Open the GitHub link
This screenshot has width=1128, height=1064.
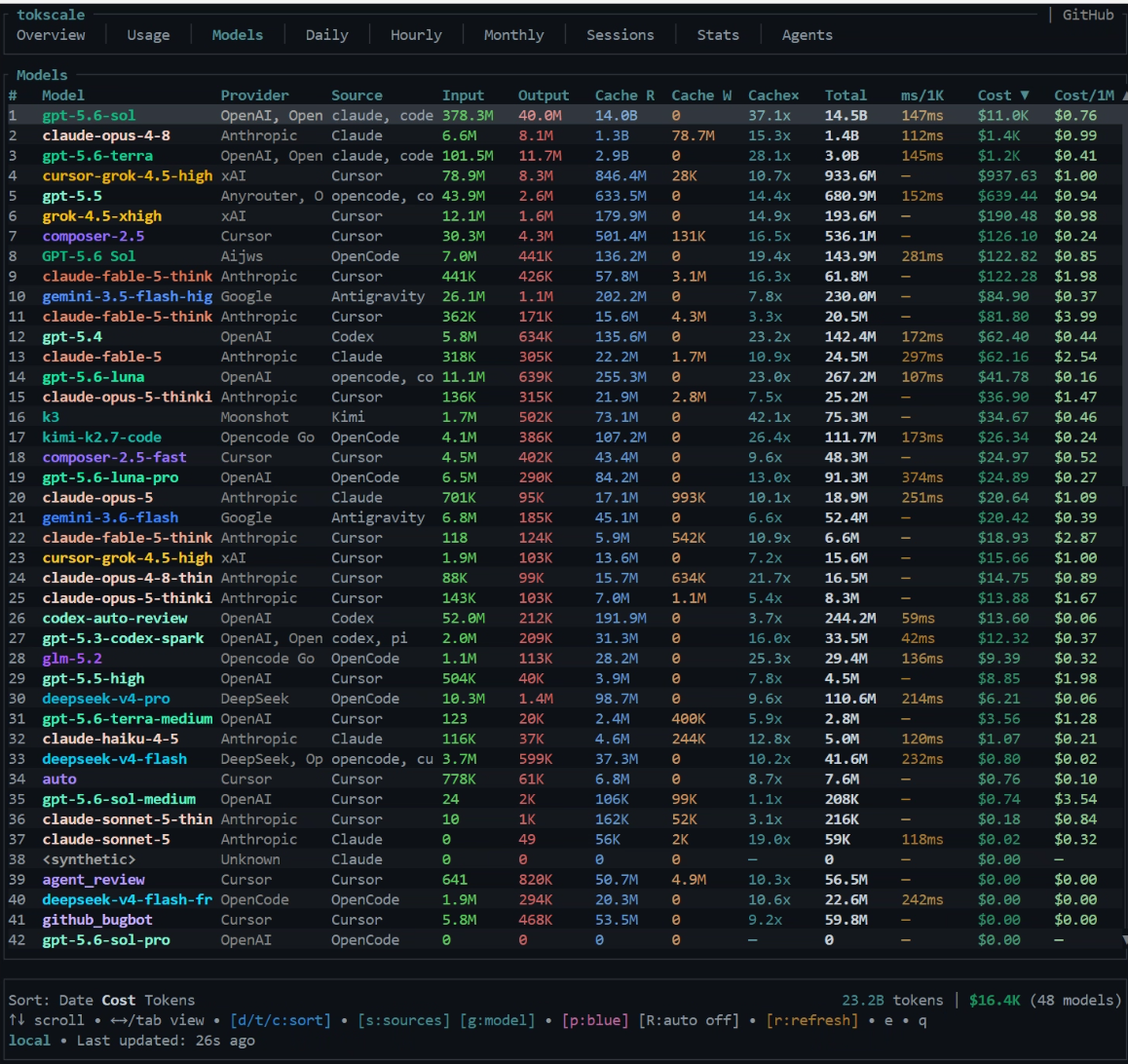pos(1088,15)
